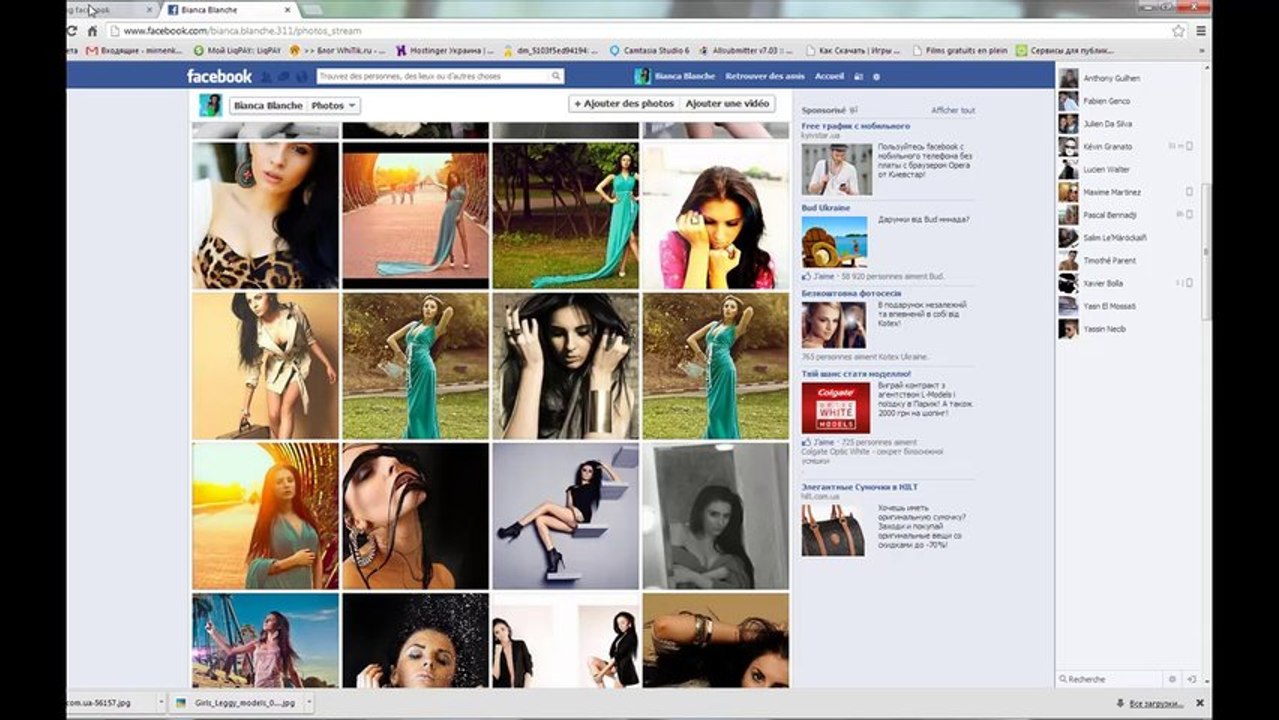Open Безкоштовна фотосесія ad link
This screenshot has width=1279, height=720.
tap(851, 293)
